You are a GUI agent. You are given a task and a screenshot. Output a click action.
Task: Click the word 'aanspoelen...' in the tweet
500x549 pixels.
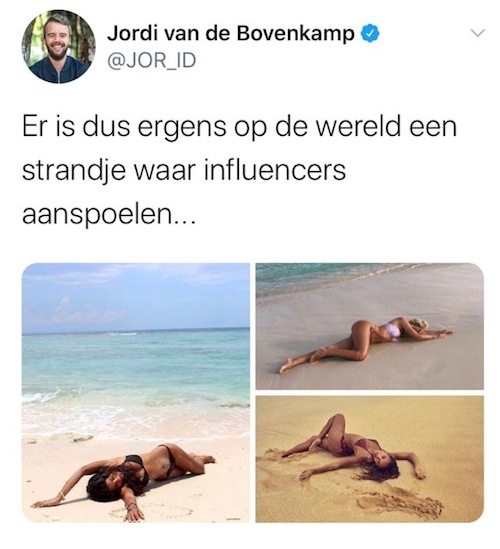[108, 214]
